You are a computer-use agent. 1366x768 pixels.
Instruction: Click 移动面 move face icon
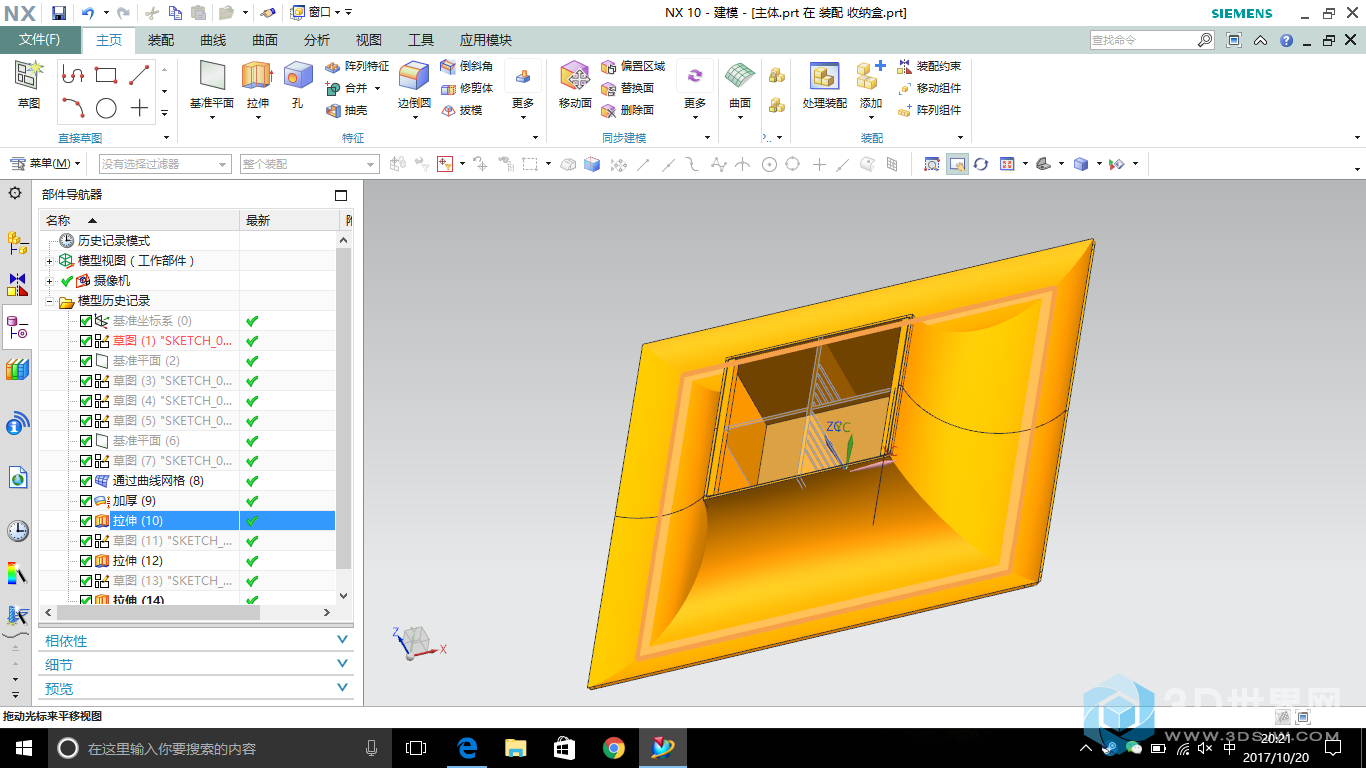[575, 76]
